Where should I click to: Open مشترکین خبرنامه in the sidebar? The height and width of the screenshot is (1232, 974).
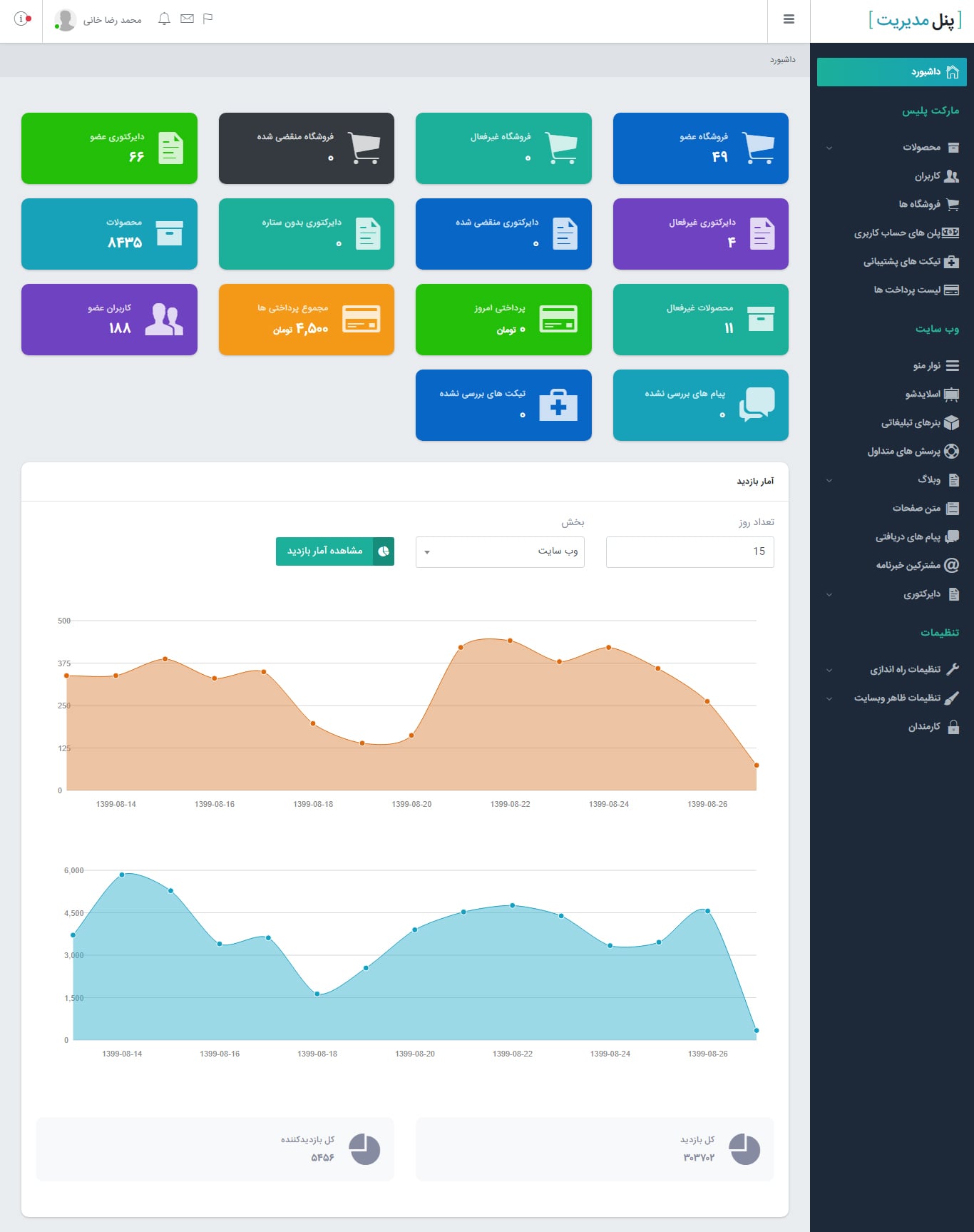click(x=892, y=566)
